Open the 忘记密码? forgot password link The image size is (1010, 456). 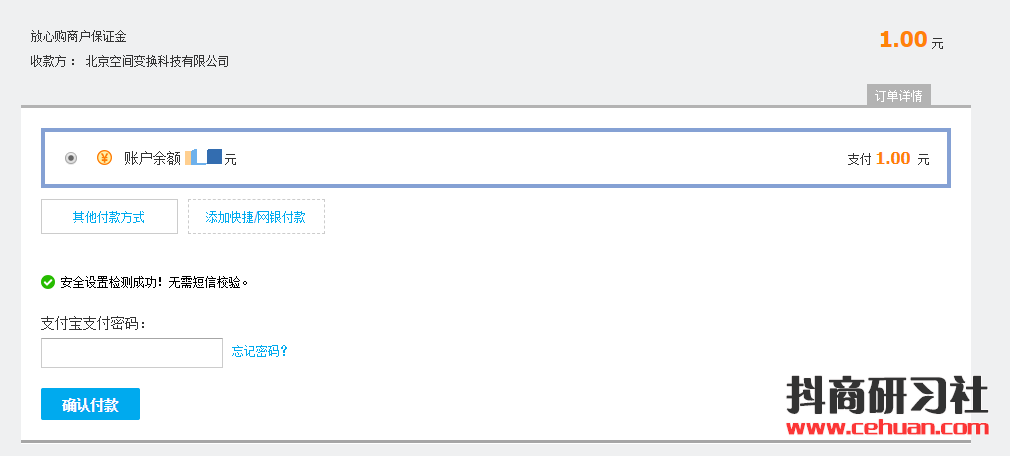(260, 351)
